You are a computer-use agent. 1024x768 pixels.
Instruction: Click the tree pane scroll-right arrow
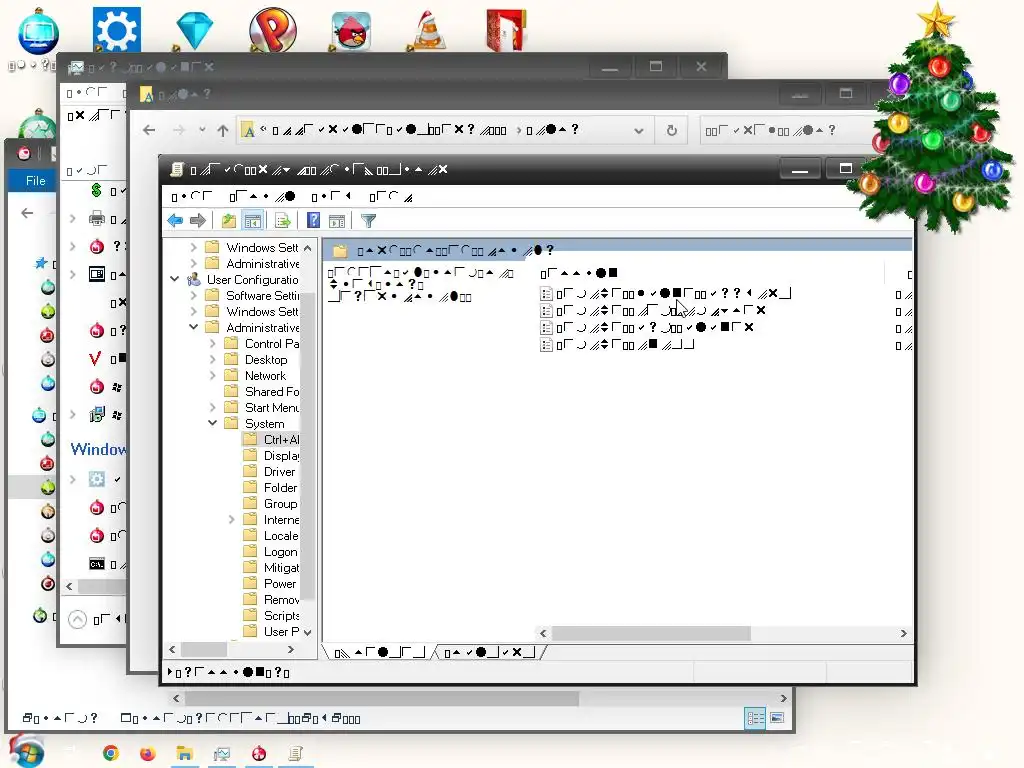tap(291, 650)
